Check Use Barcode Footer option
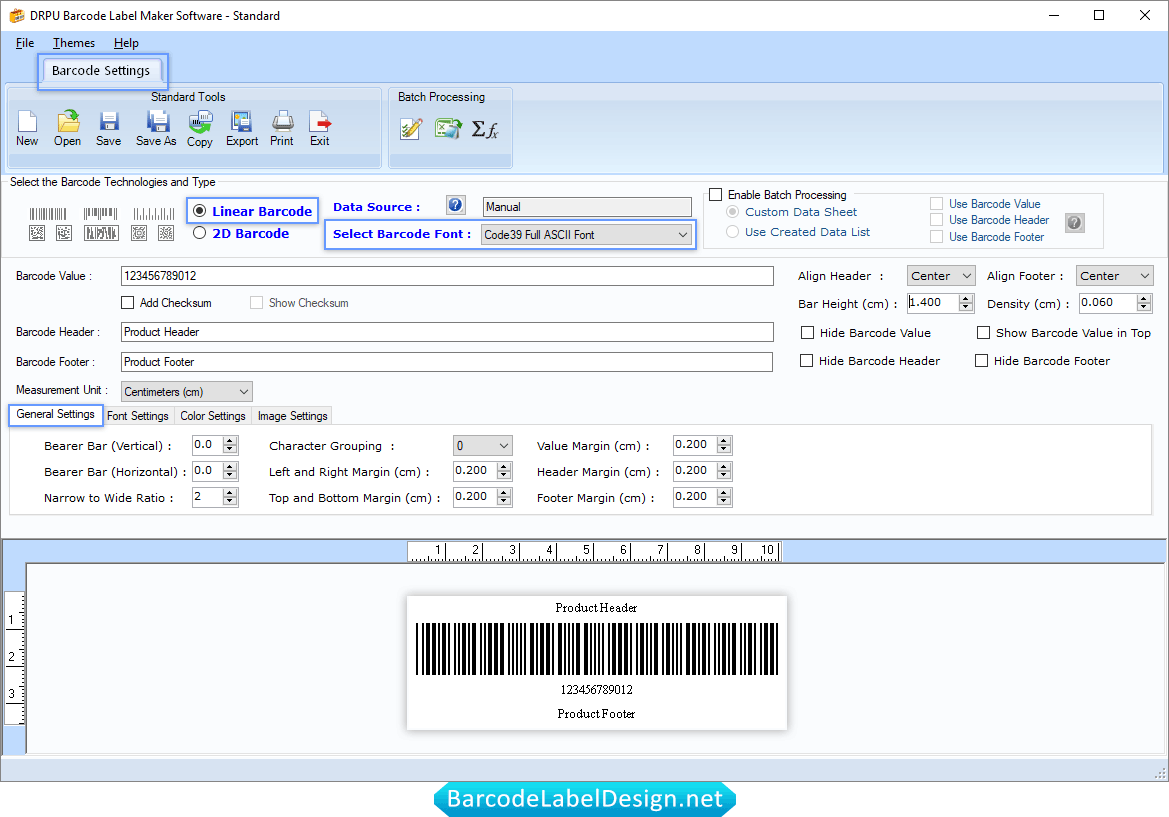The width and height of the screenshot is (1169, 817). [x=936, y=236]
